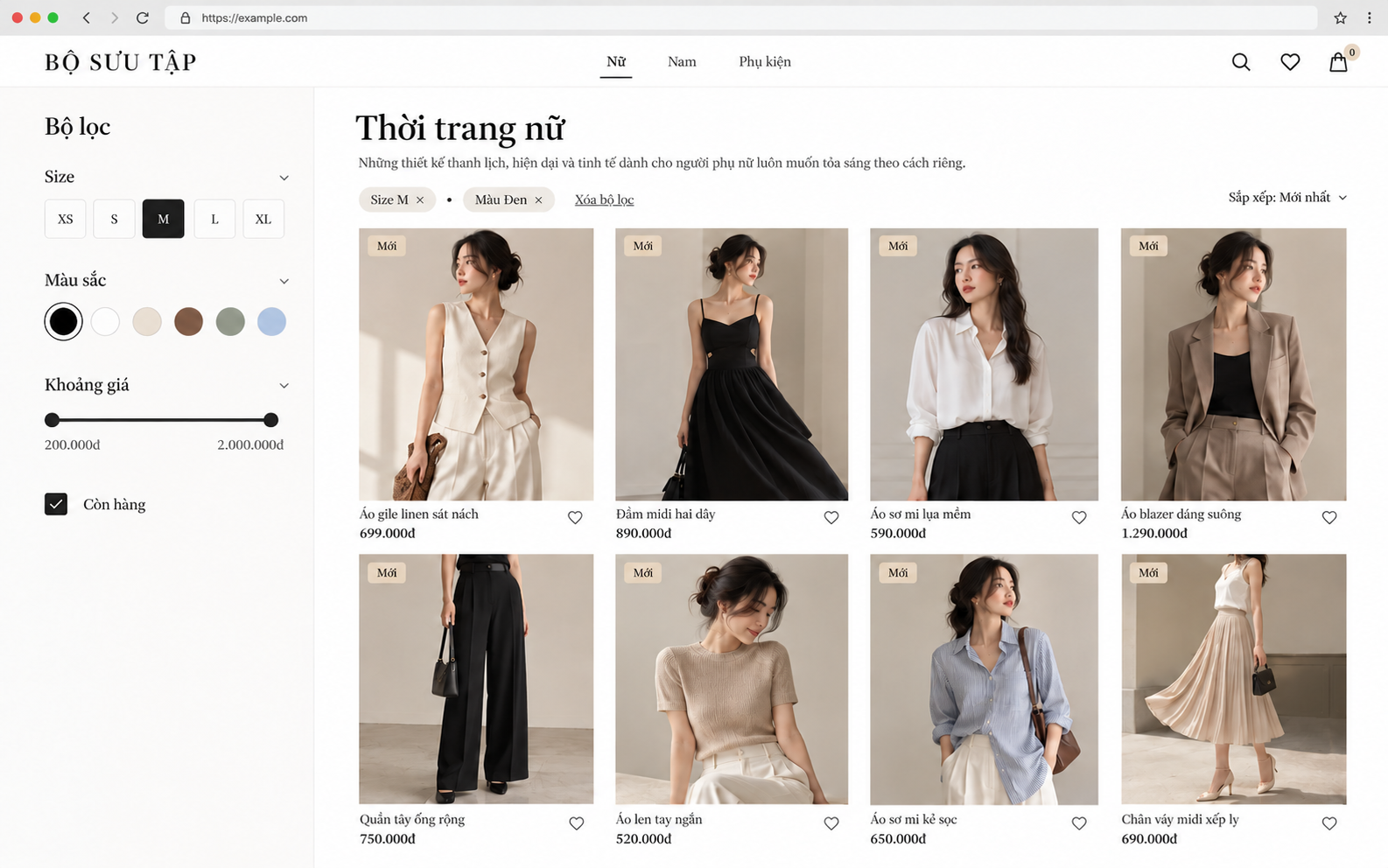Collapse the Màu sắc filter section
Image resolution: width=1388 pixels, height=868 pixels.
pos(284,281)
